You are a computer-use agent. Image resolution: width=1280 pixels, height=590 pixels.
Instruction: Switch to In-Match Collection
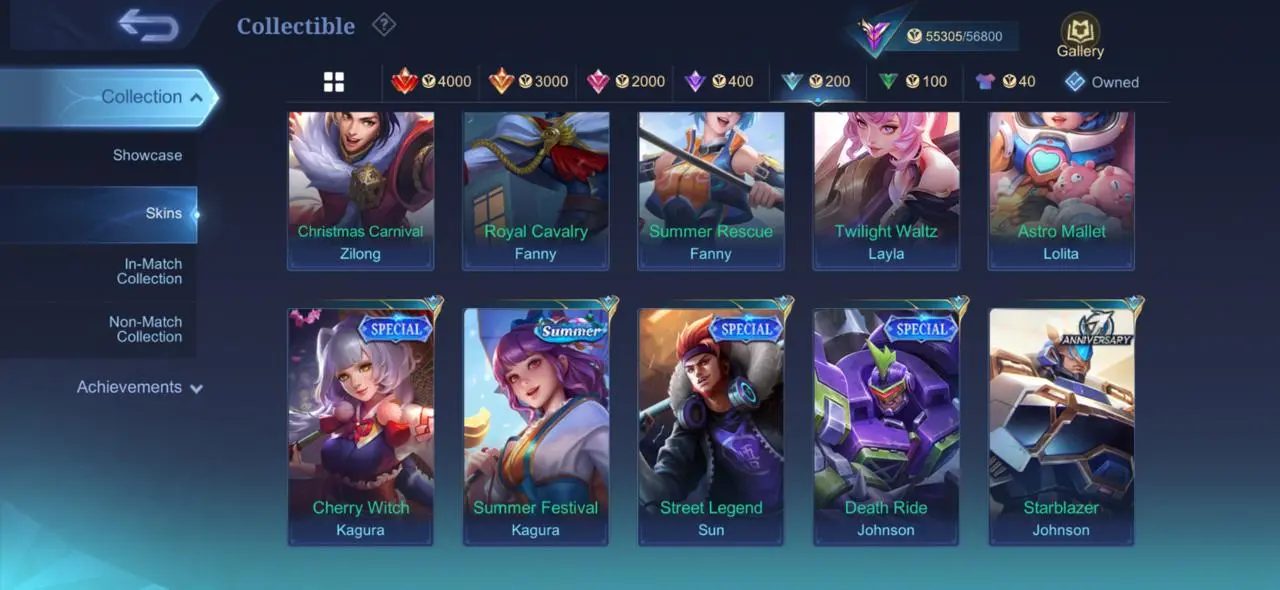149,271
